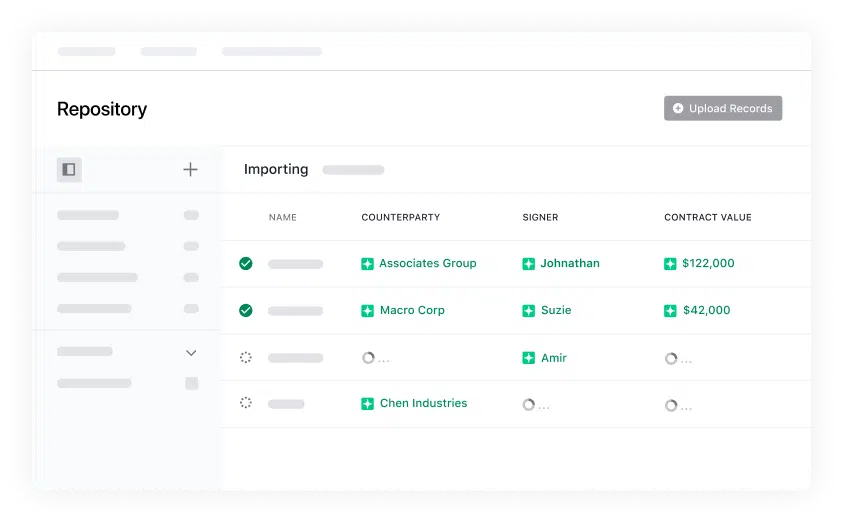Click the Upload Records button
This screenshot has width=844, height=523.
point(722,108)
